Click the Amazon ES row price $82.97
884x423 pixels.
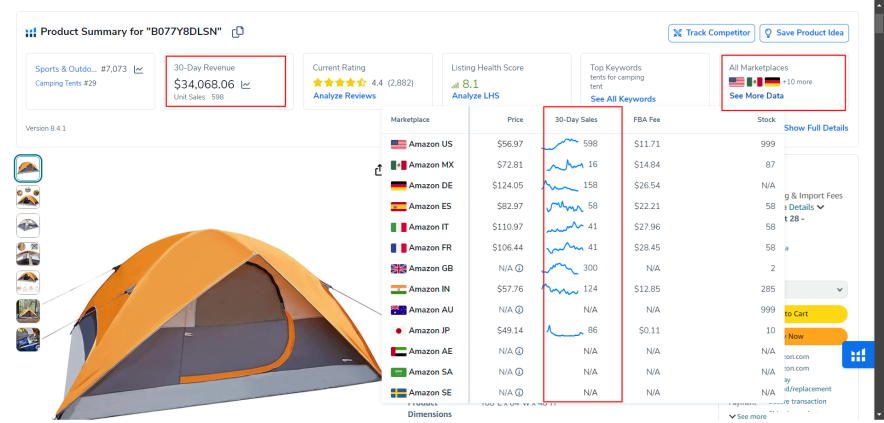tap(510, 206)
